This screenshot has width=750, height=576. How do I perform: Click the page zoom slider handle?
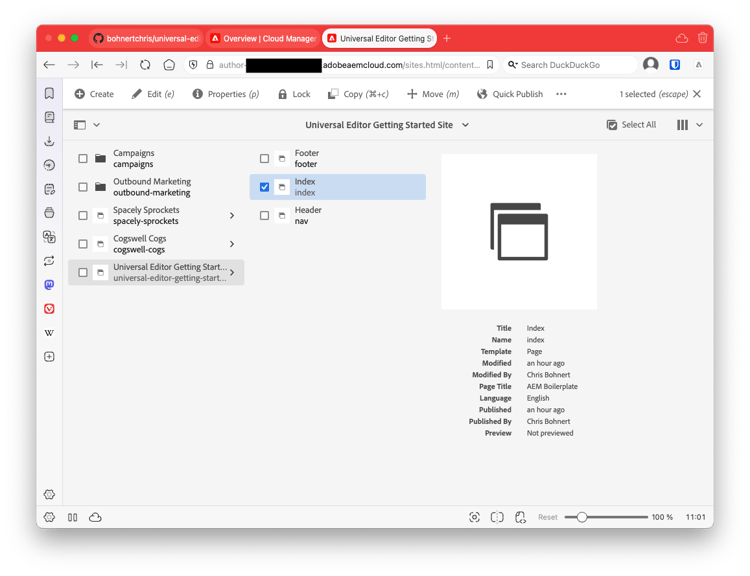coord(582,517)
